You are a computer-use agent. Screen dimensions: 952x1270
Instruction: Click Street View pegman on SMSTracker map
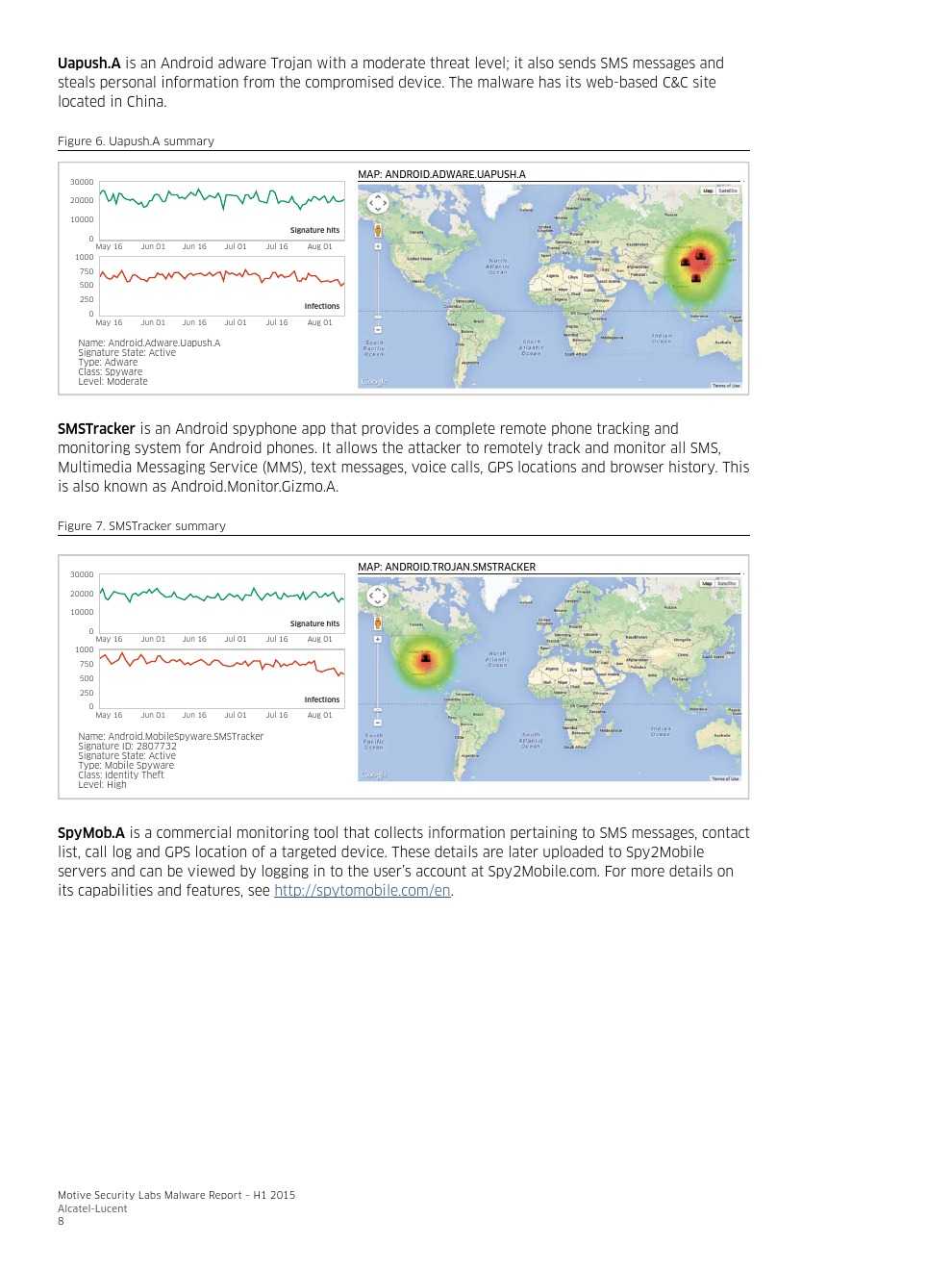378,623
